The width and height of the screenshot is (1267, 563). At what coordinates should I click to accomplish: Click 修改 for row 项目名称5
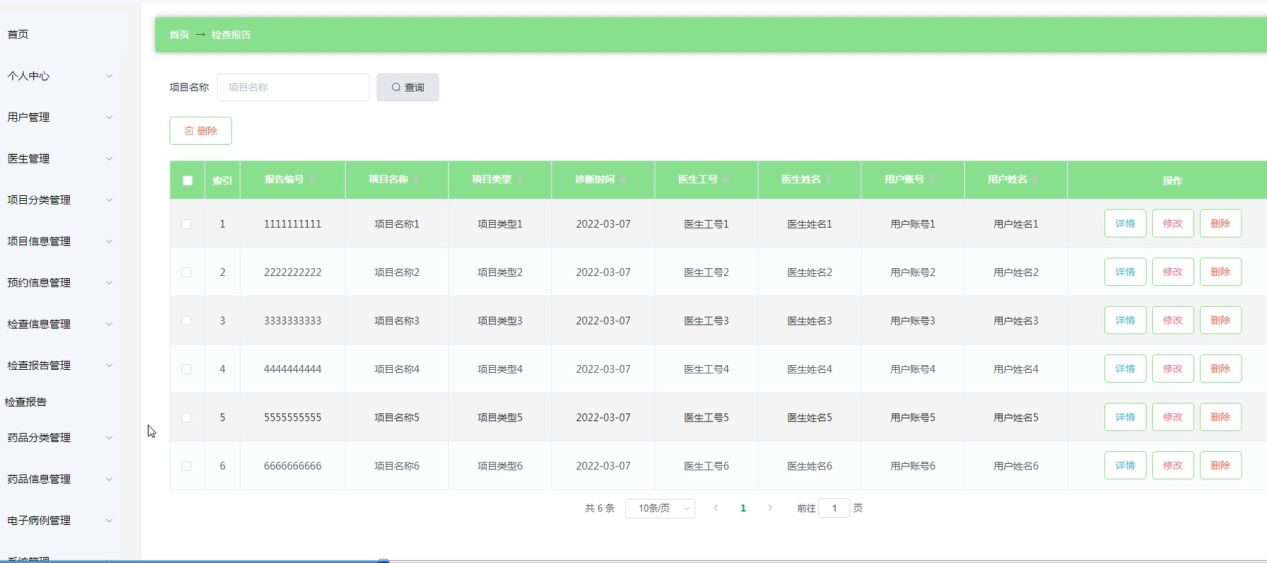coord(1173,417)
